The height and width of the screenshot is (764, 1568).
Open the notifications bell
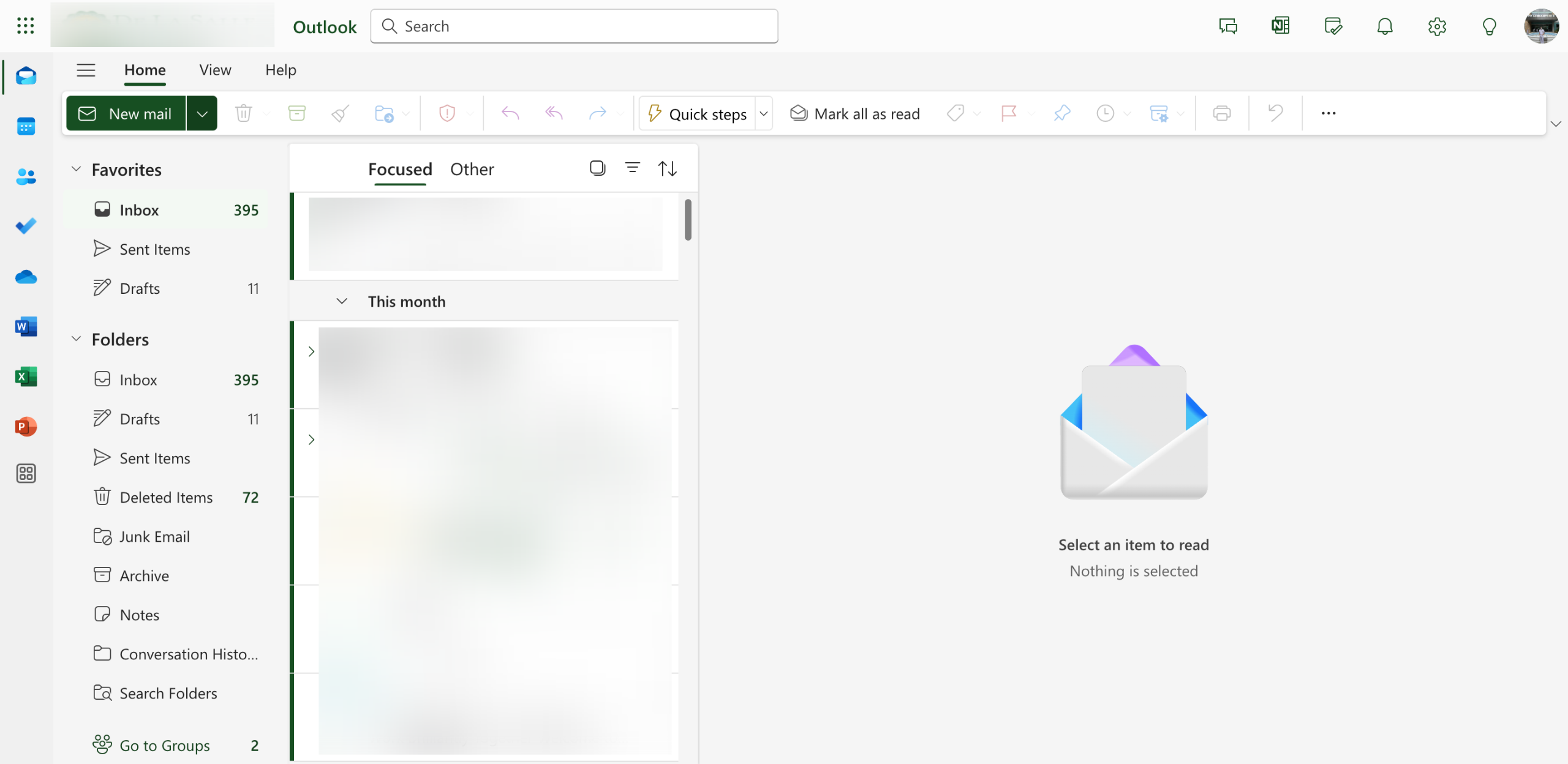(x=1385, y=26)
